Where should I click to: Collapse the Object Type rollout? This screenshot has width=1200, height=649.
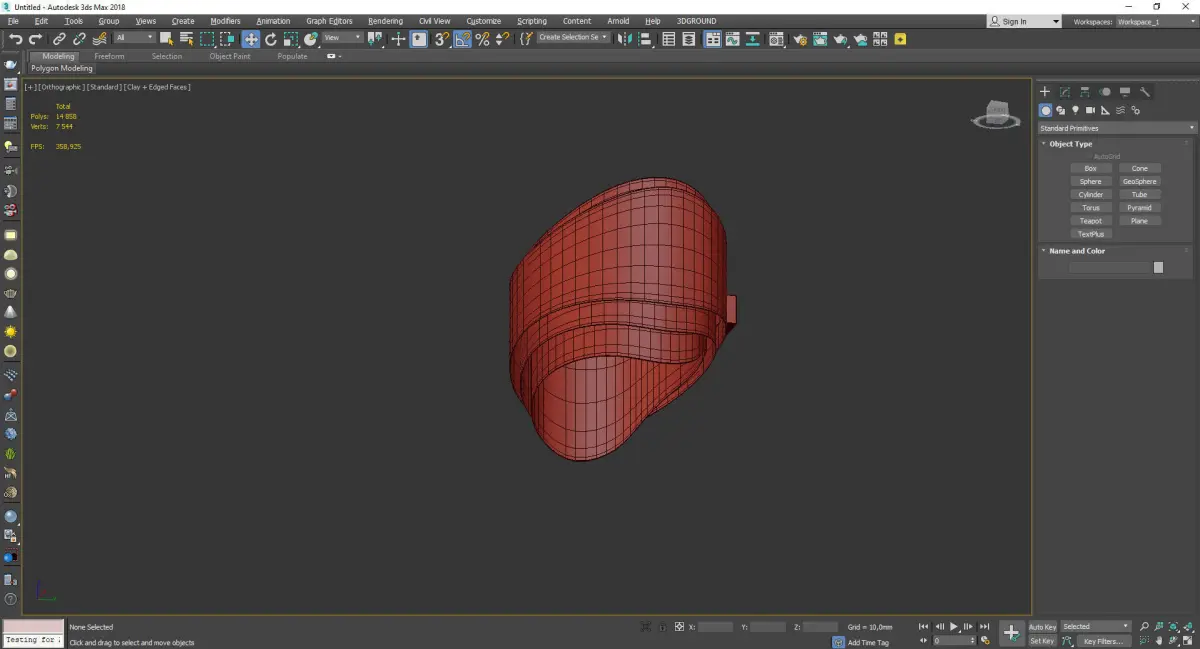click(1070, 144)
